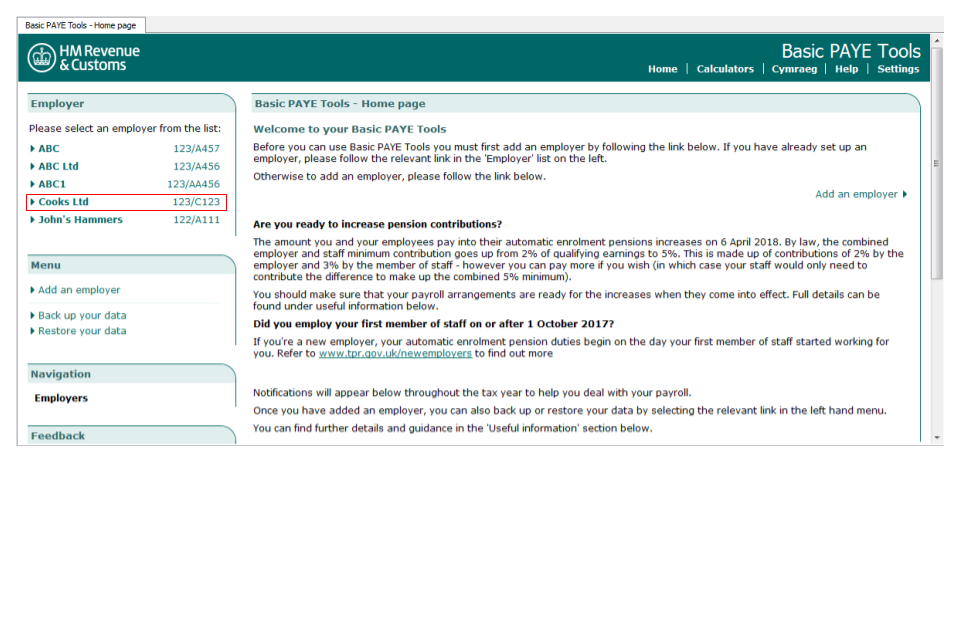Open the www.tpr.gov.uk/newemployers hyperlink
The height and width of the screenshot is (640, 960).
pyautogui.click(x=395, y=353)
